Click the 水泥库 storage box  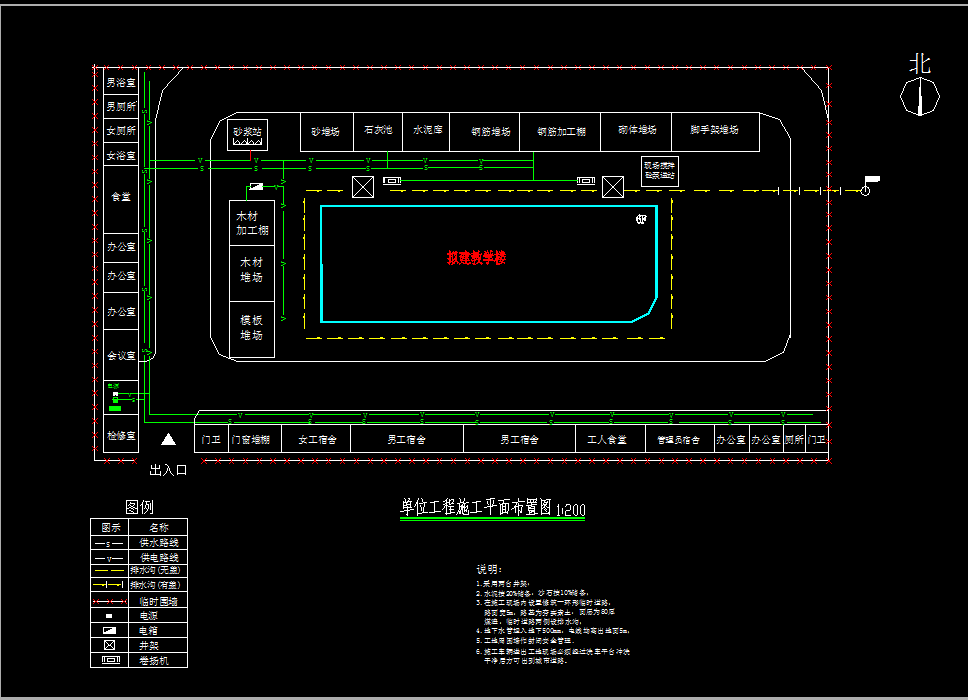click(x=428, y=131)
